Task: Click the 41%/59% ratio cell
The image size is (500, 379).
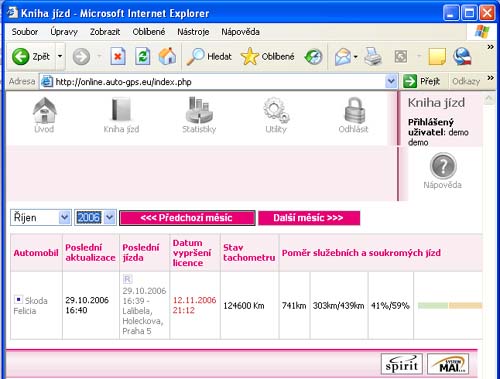Action: tap(390, 306)
